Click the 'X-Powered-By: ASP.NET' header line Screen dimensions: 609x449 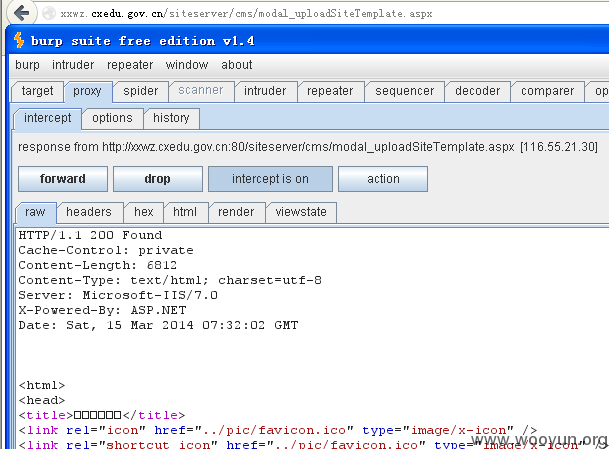click(x=102, y=310)
